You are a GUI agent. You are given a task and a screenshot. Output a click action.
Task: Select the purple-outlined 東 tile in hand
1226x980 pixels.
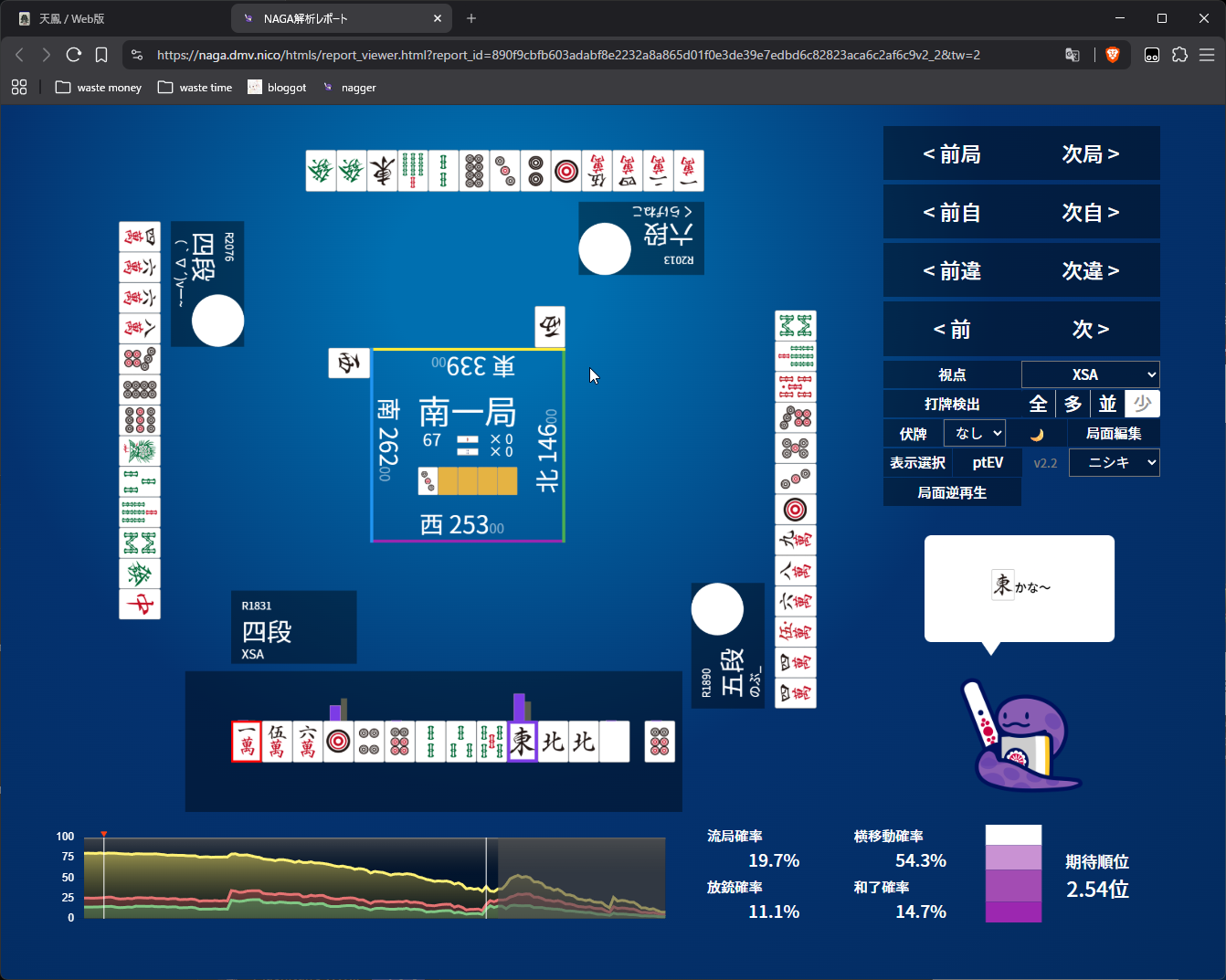click(x=523, y=741)
